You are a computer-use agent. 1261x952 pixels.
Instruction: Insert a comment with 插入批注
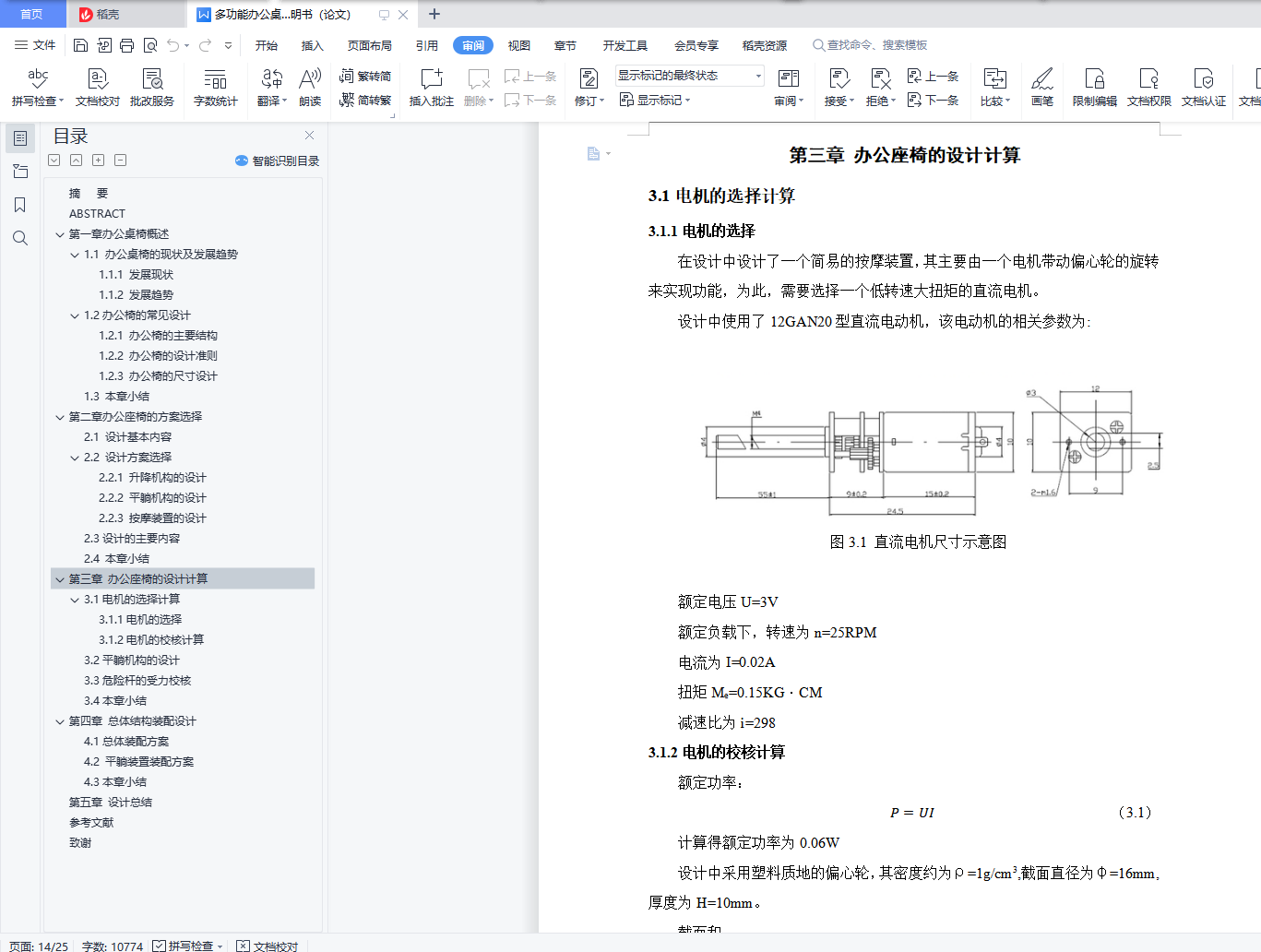tap(432, 88)
